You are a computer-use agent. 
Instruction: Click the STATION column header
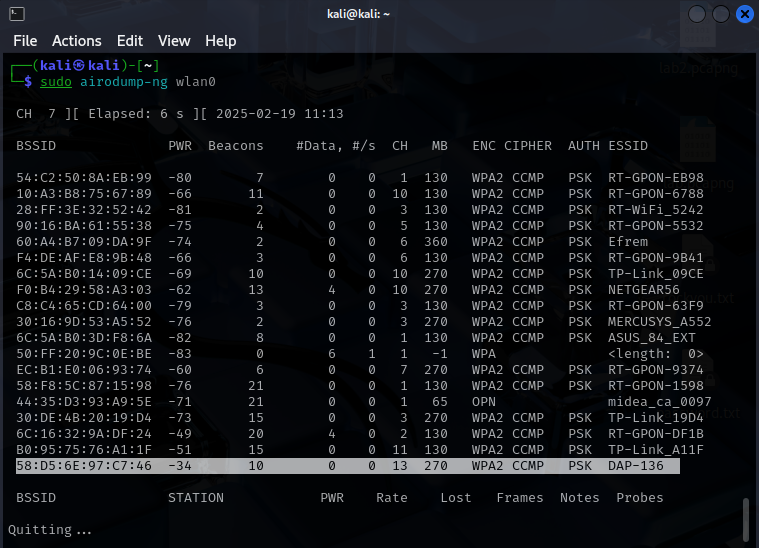[x=196, y=498]
